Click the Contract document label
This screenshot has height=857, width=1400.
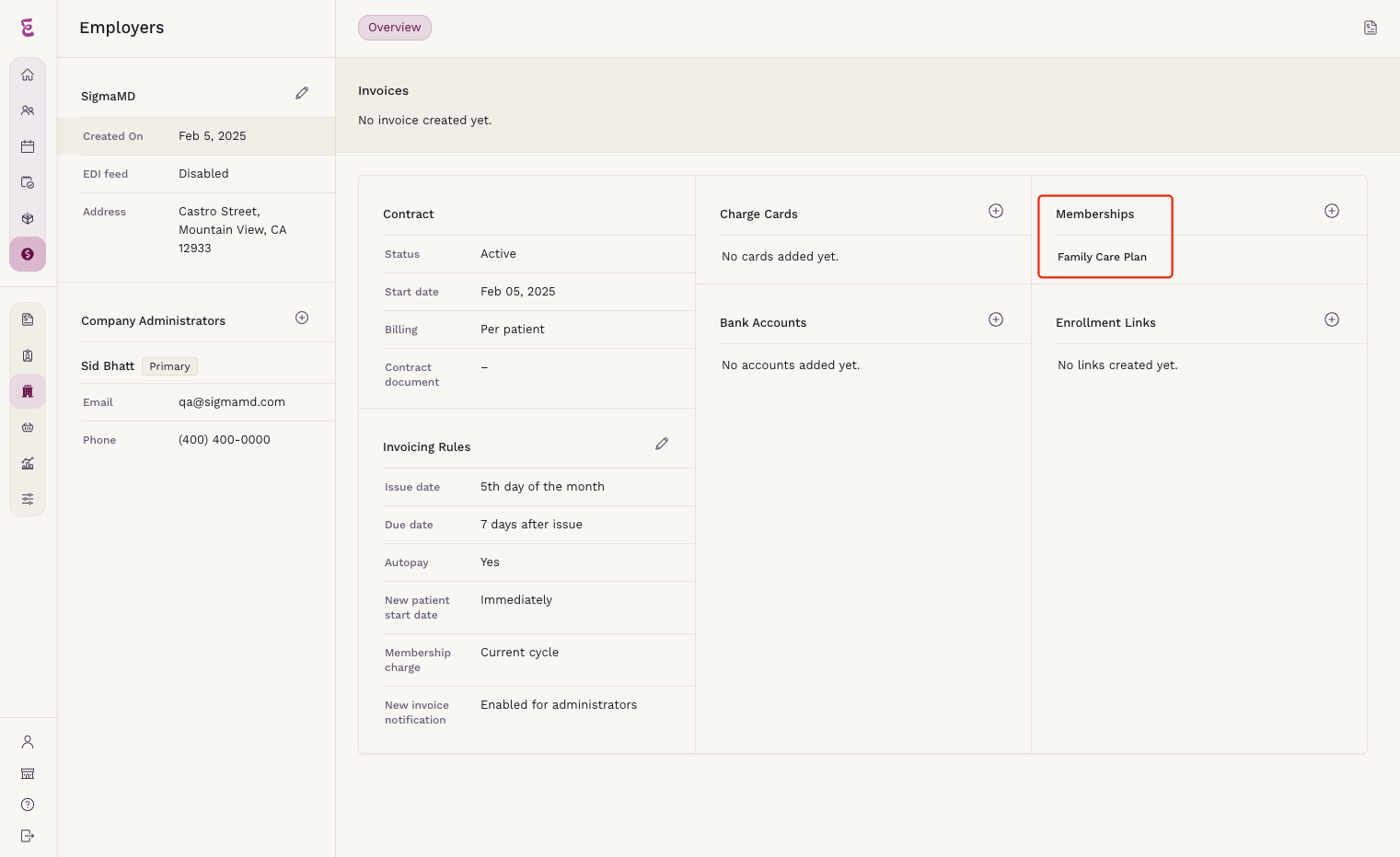tap(411, 375)
